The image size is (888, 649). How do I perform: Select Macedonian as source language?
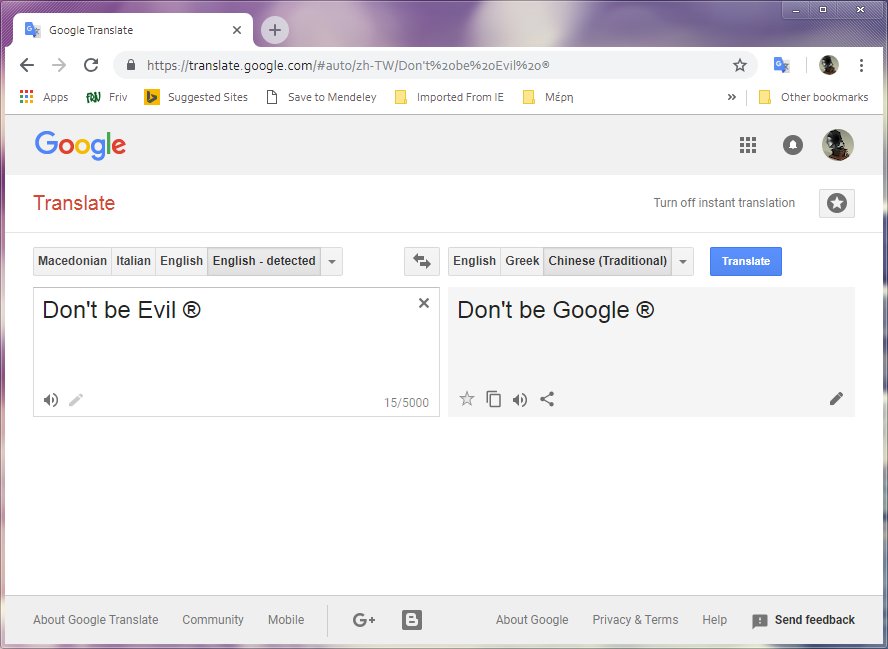click(72, 261)
